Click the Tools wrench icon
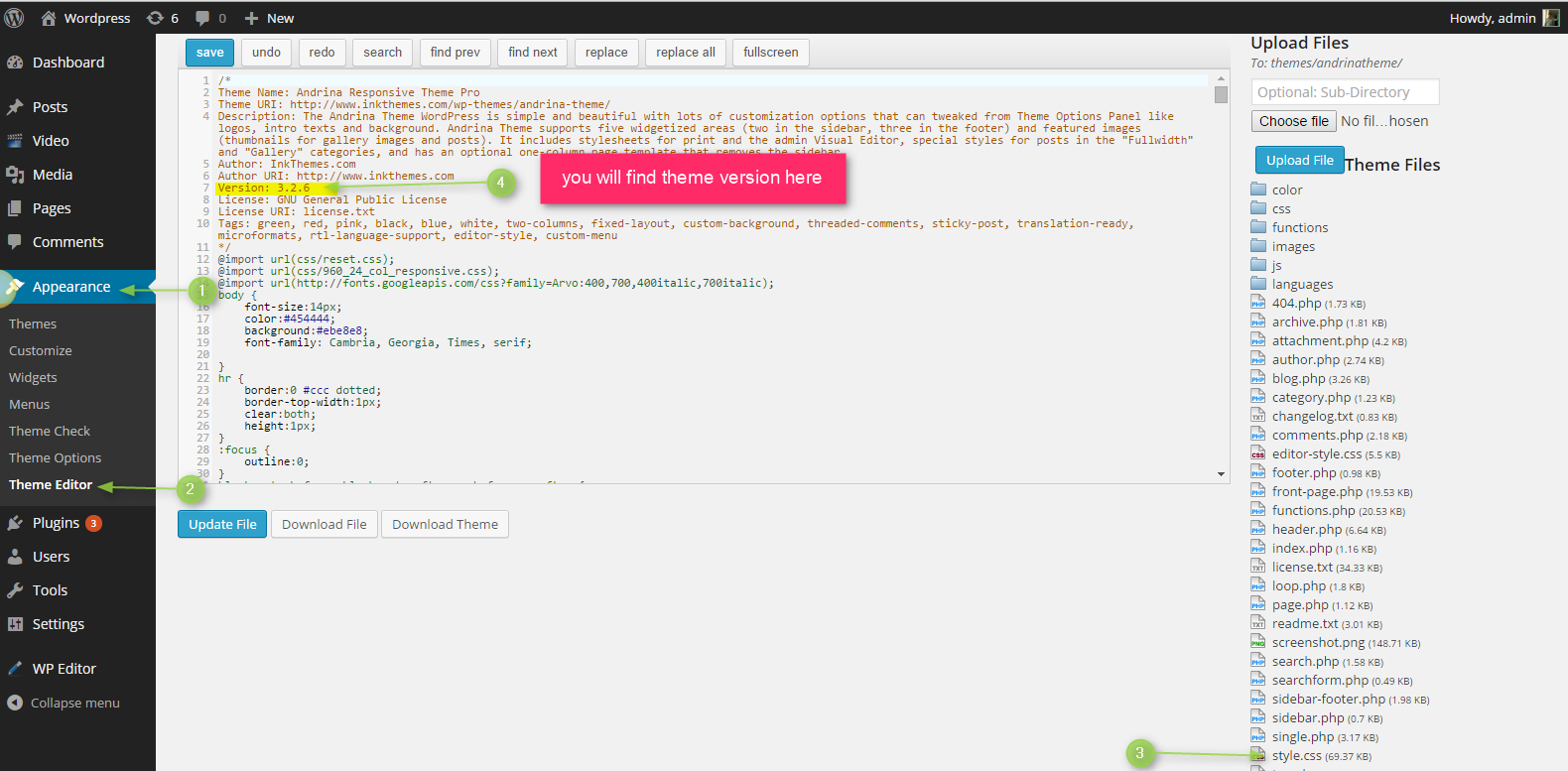The width and height of the screenshot is (1568, 771). (x=15, y=590)
